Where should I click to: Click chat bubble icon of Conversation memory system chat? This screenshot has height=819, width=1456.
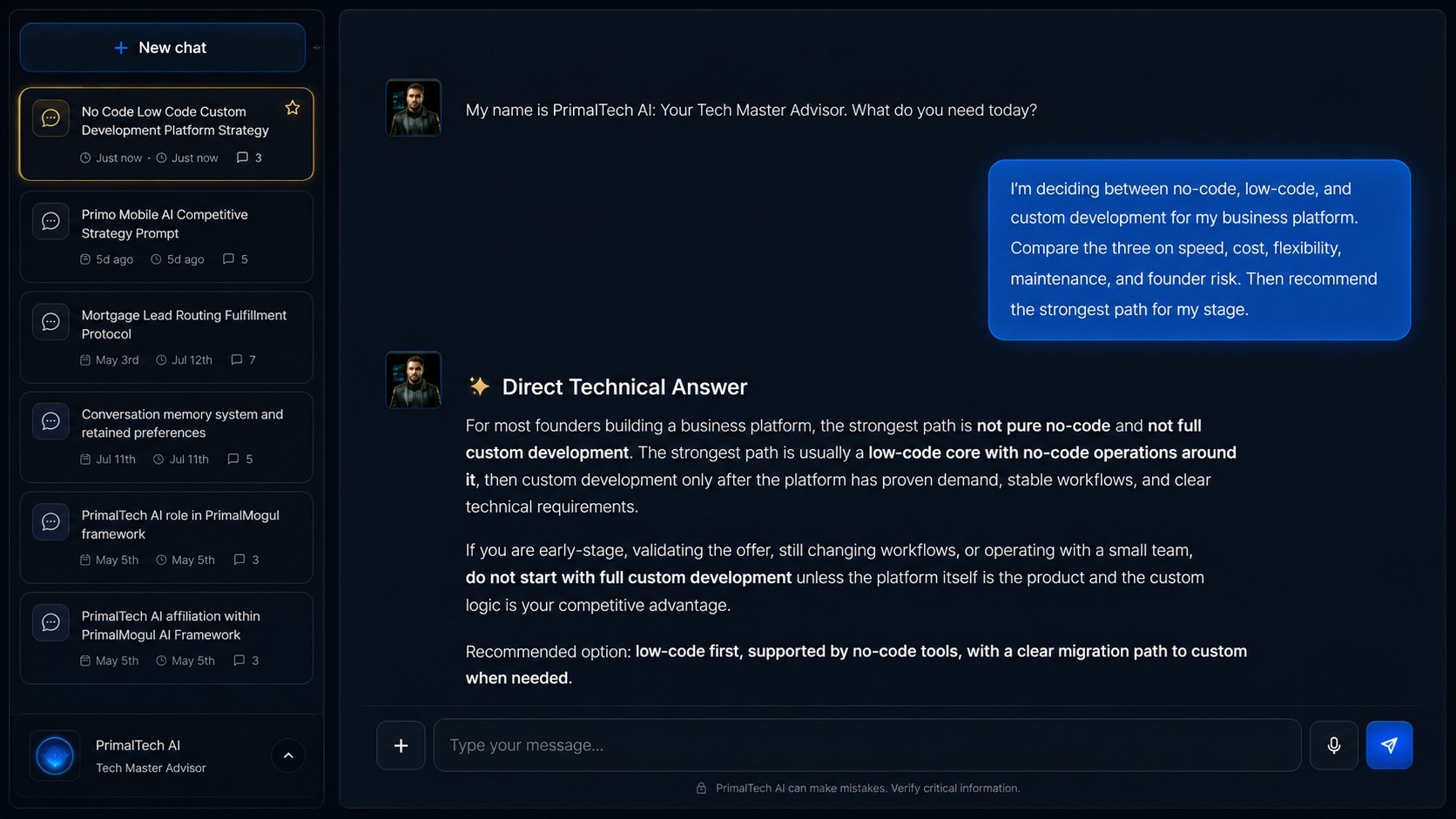point(51,421)
